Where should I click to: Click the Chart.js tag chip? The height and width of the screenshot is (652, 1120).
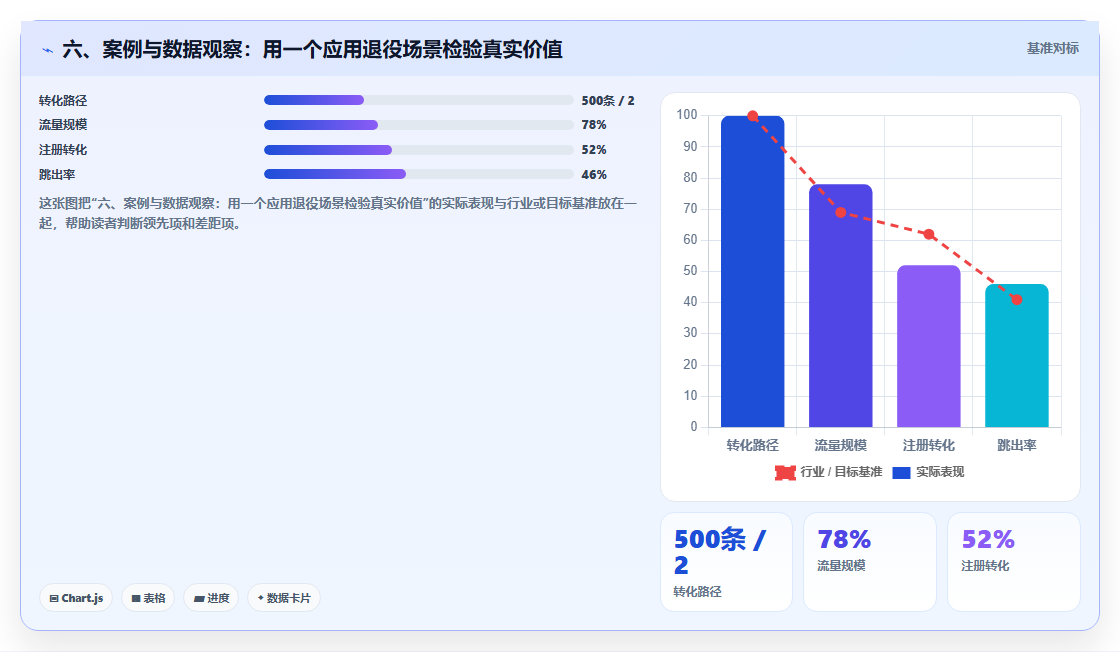tap(76, 598)
